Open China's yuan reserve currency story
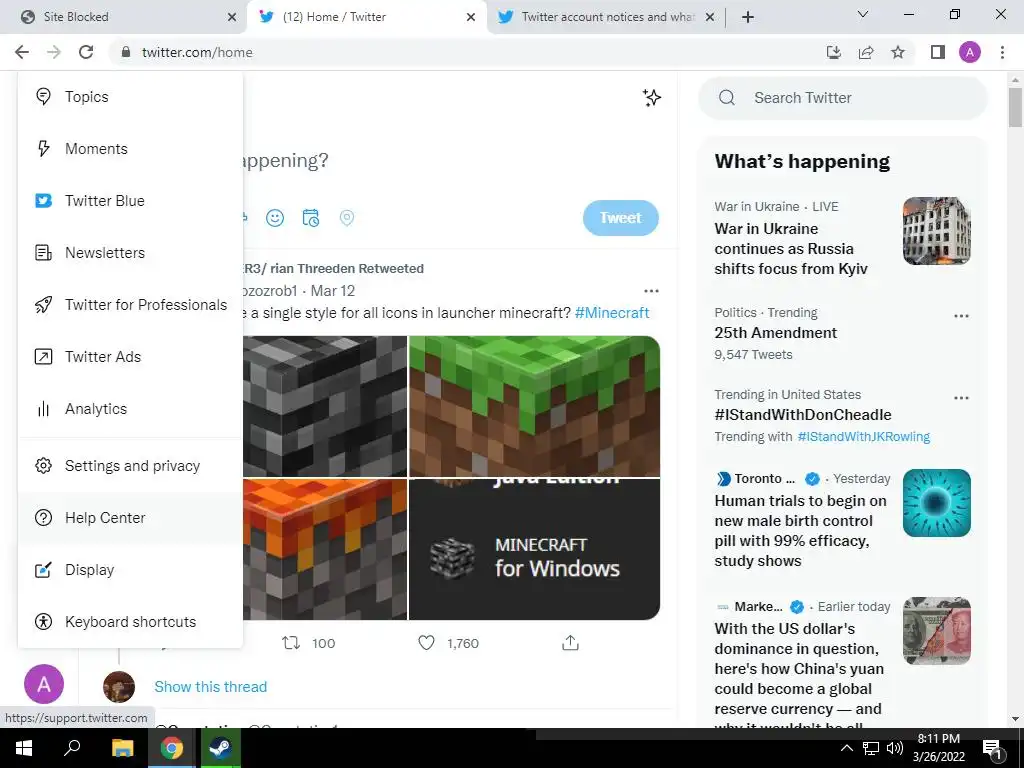The height and width of the screenshot is (768, 1024). tap(799, 672)
